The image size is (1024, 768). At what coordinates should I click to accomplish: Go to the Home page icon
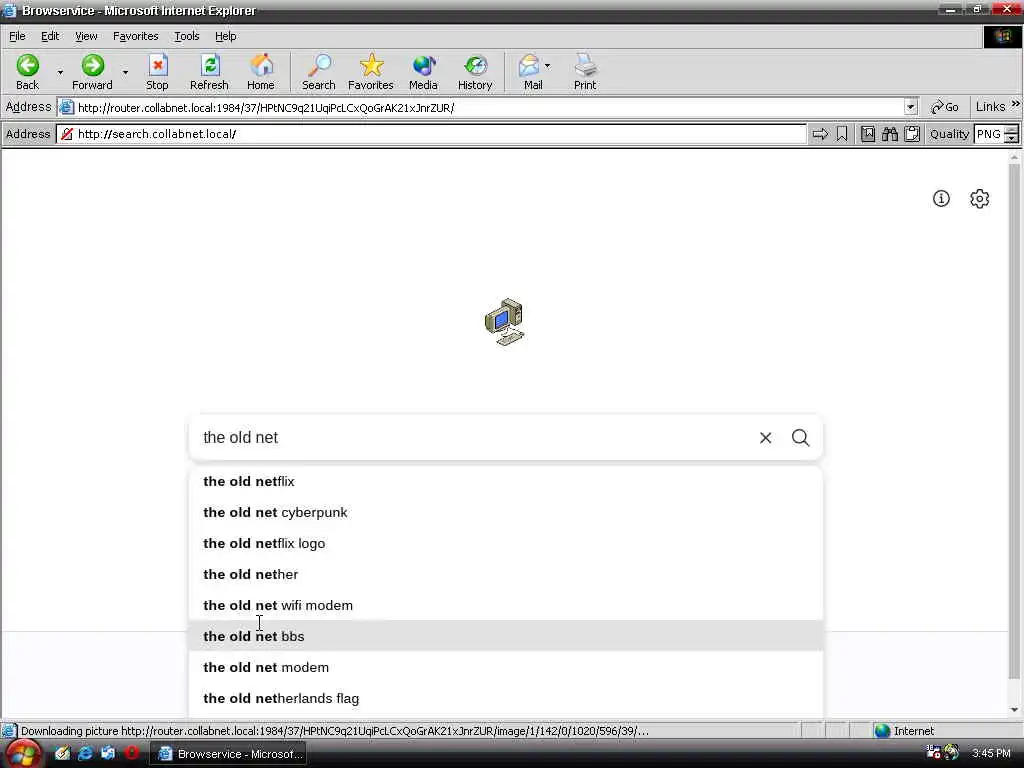(x=261, y=72)
